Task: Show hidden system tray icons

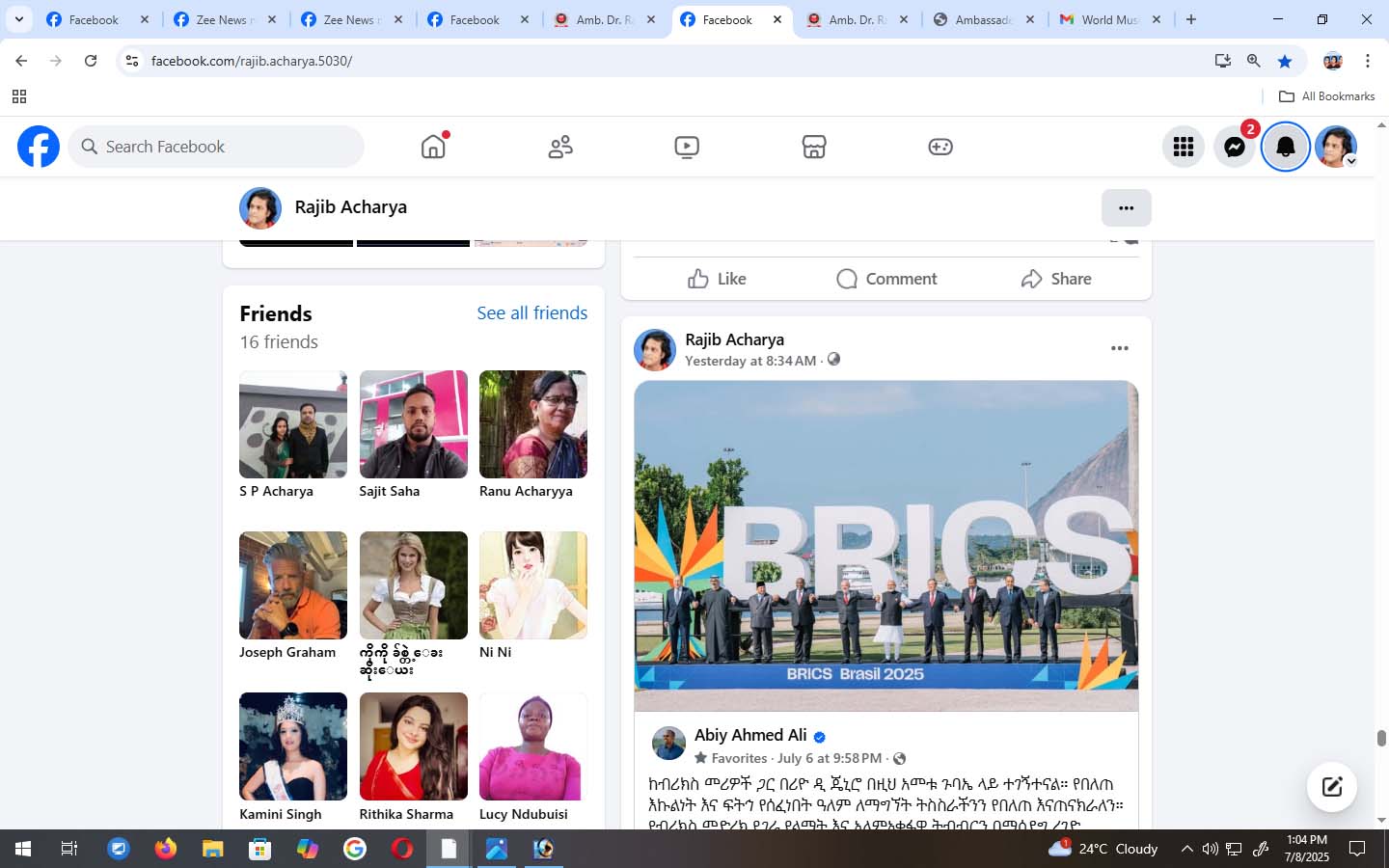Action: pos(1186,849)
